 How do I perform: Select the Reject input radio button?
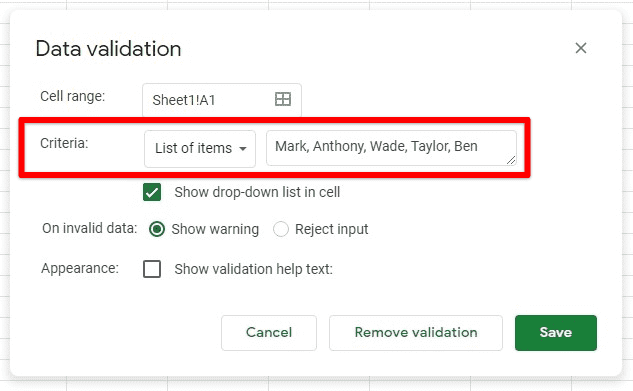281,229
